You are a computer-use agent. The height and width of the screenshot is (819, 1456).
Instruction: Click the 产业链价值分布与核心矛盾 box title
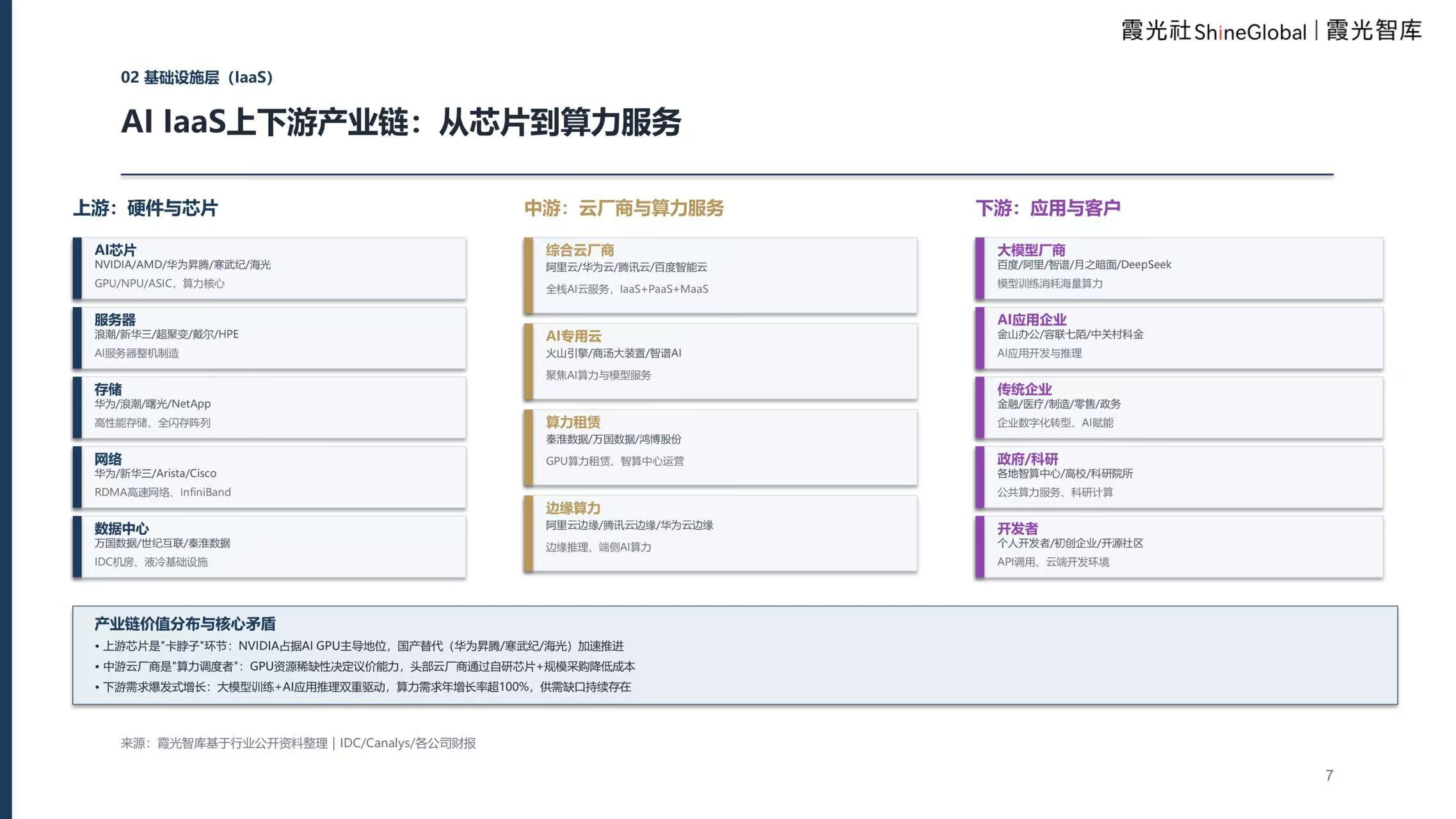coord(185,624)
